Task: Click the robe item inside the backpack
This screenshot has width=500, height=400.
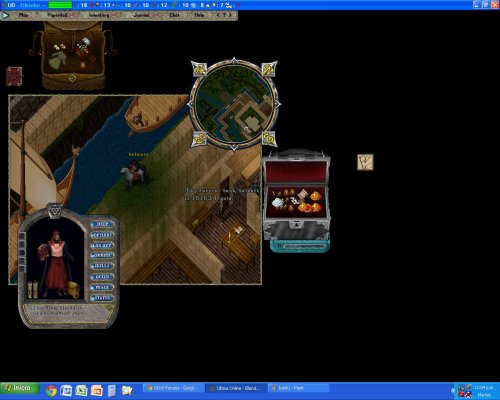Action: tap(57, 59)
